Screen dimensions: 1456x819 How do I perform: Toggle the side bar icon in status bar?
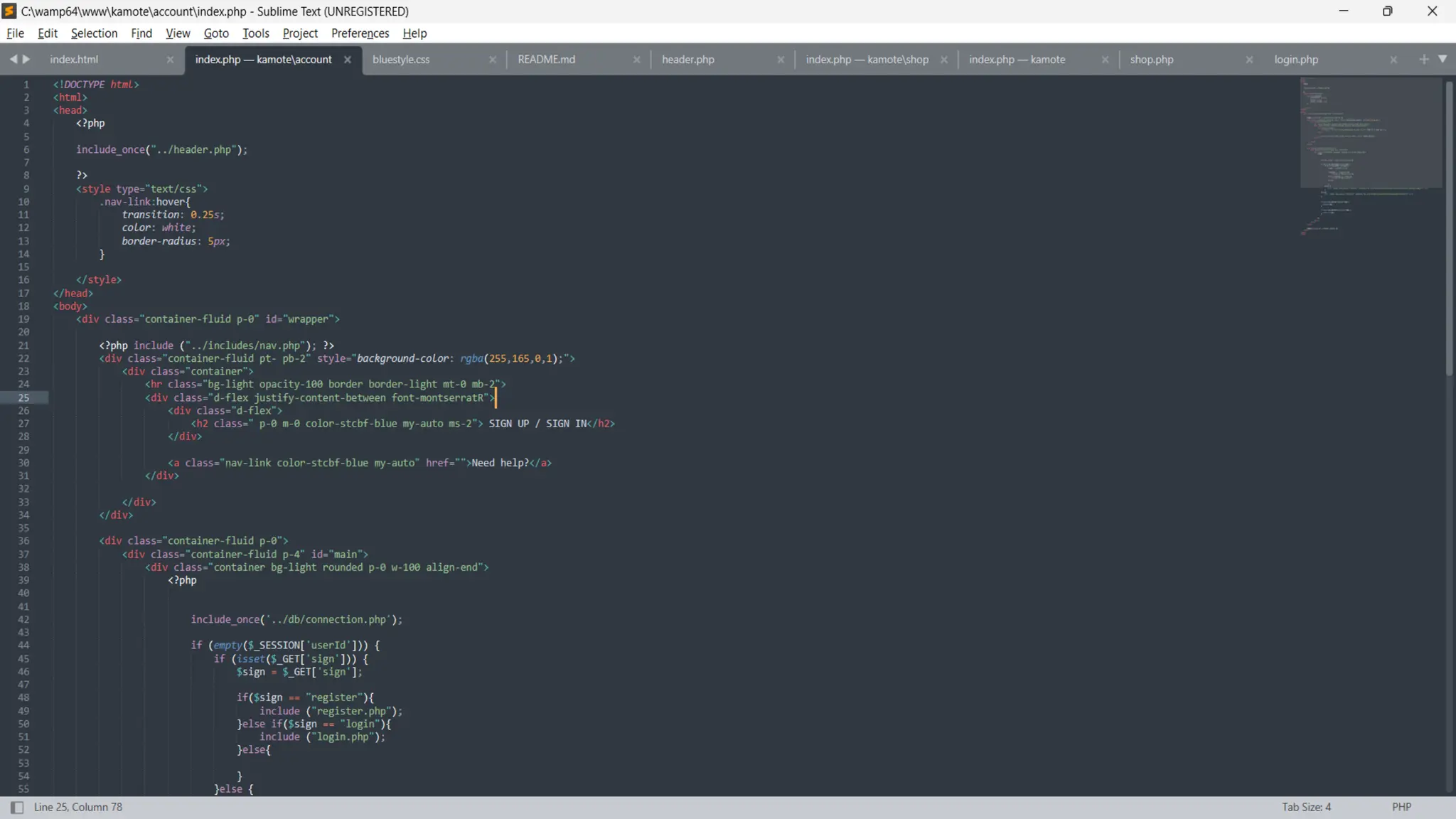pos(17,807)
